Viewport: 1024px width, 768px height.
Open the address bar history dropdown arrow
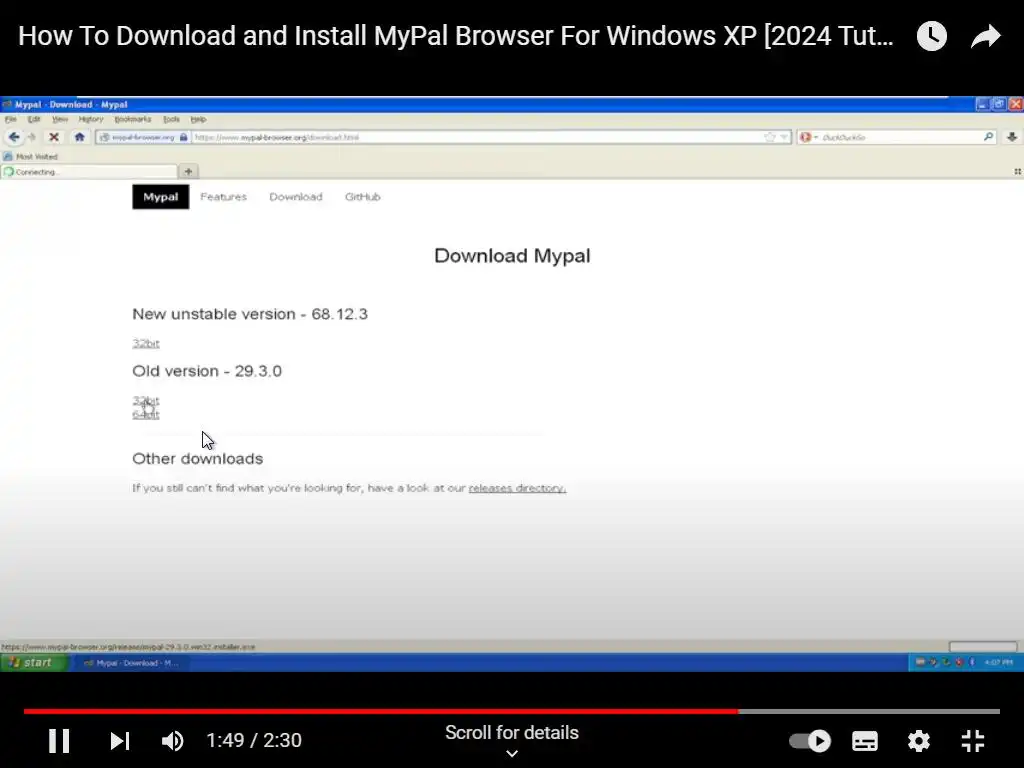[784, 137]
